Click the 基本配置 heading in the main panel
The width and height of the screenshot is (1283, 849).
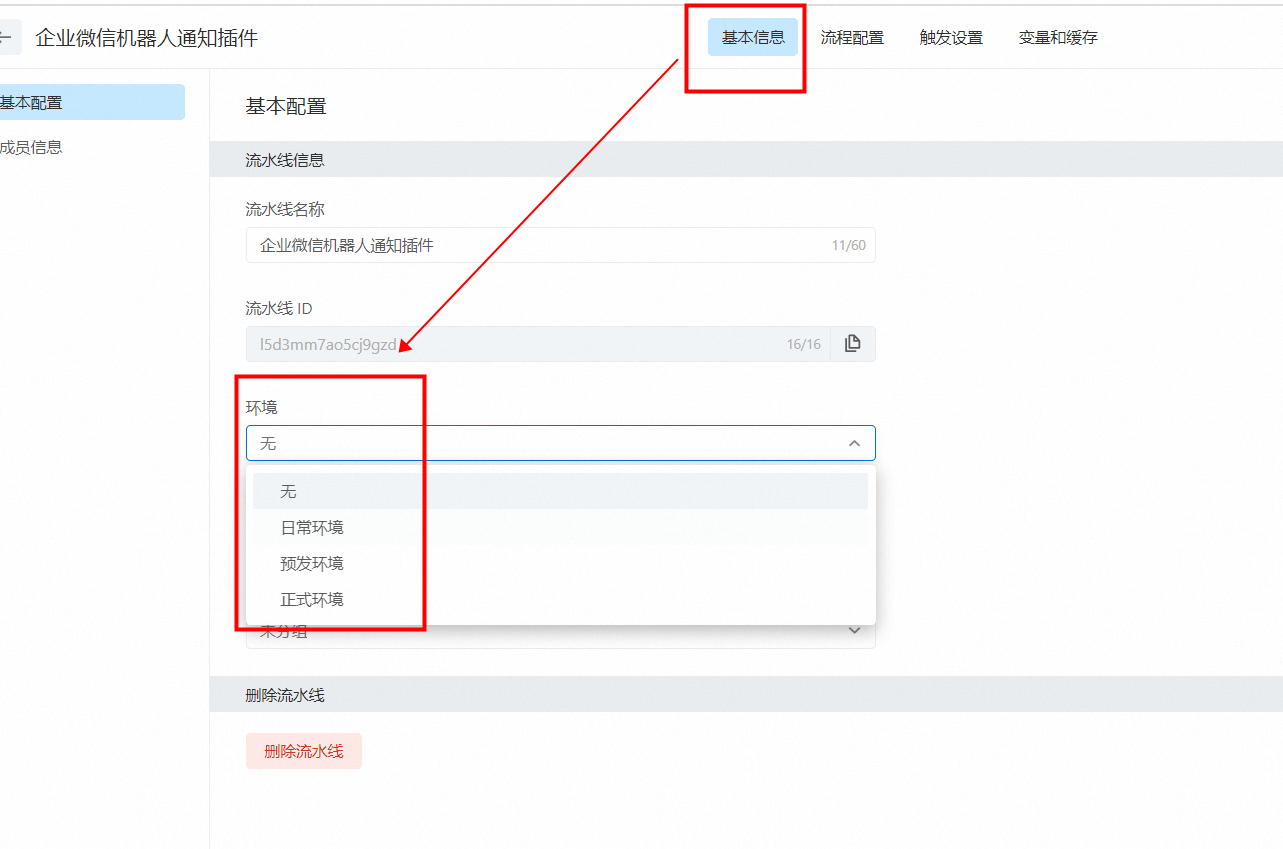point(286,106)
